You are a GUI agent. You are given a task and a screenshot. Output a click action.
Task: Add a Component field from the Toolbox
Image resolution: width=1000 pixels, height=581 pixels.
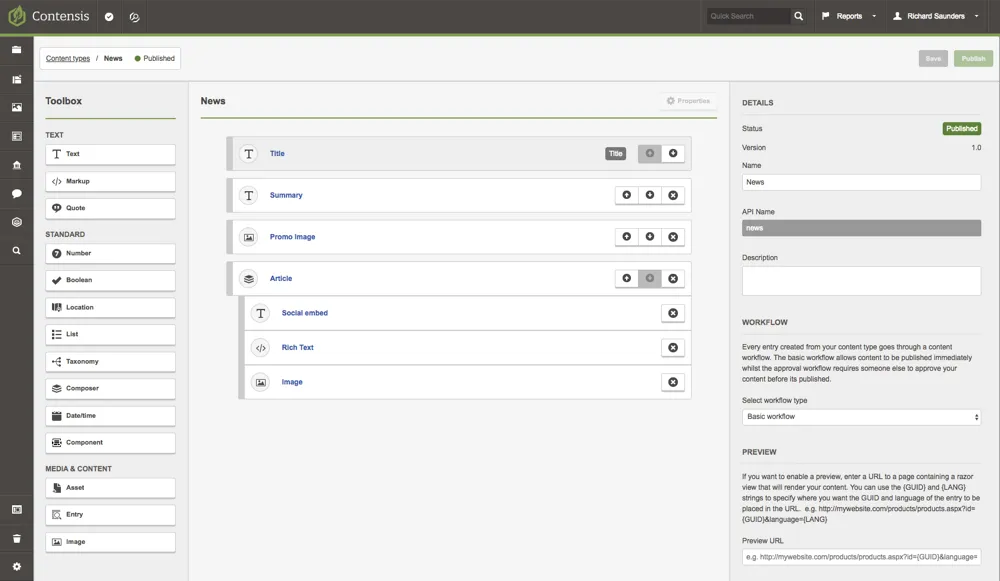(x=110, y=443)
